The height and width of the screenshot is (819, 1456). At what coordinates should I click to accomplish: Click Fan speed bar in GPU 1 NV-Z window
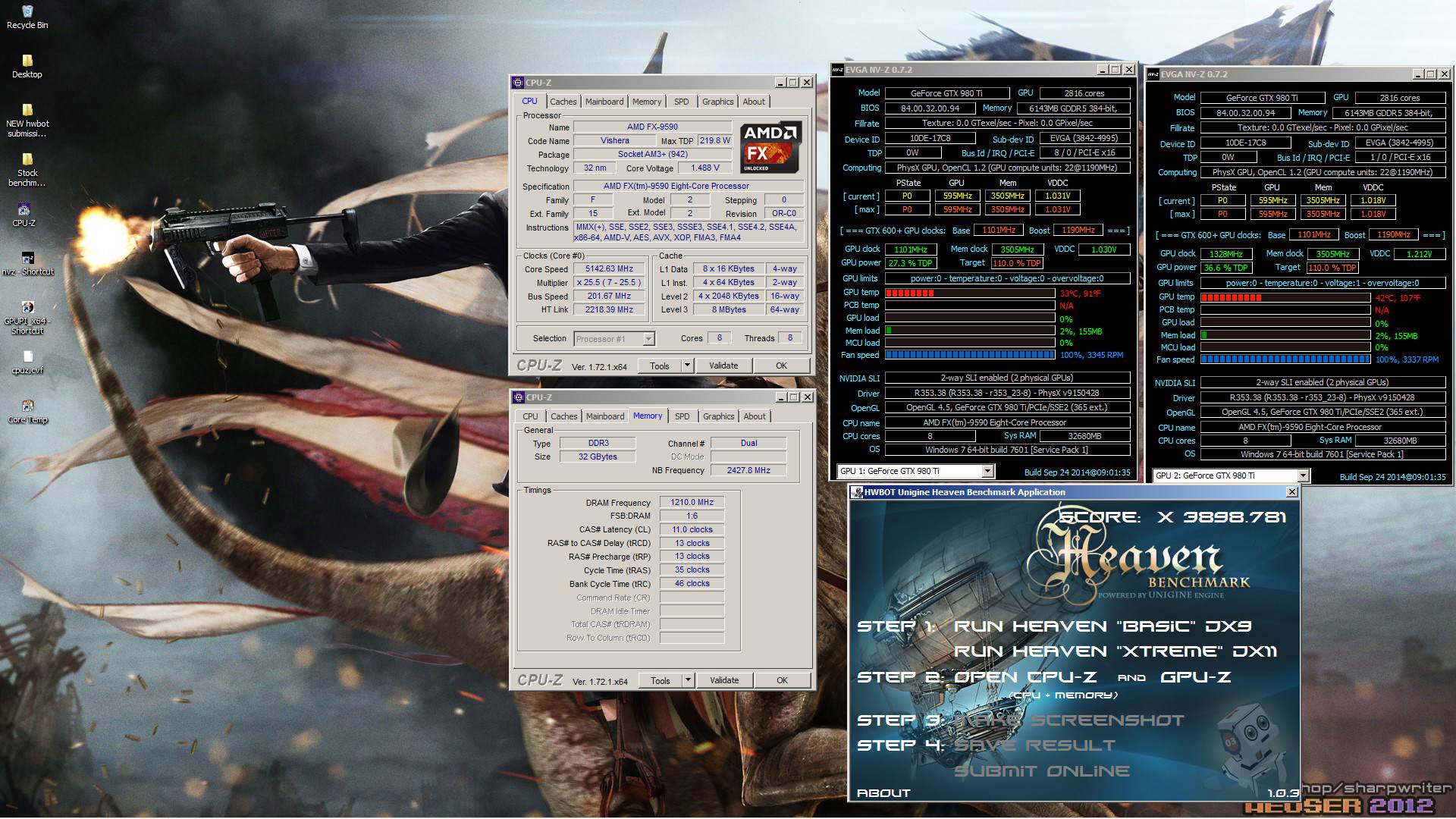tap(970, 355)
